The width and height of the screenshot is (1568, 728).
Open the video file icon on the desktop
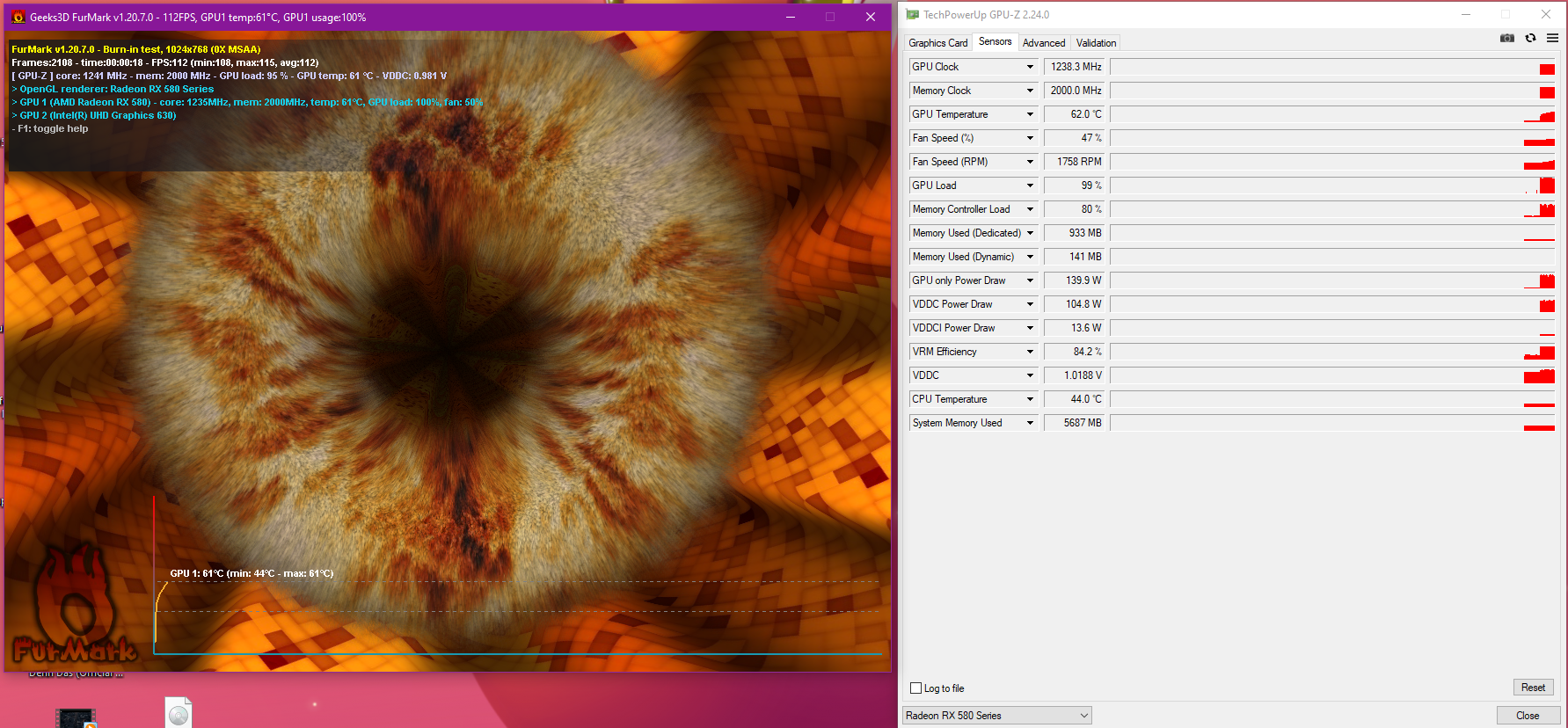pyautogui.click(x=76, y=717)
